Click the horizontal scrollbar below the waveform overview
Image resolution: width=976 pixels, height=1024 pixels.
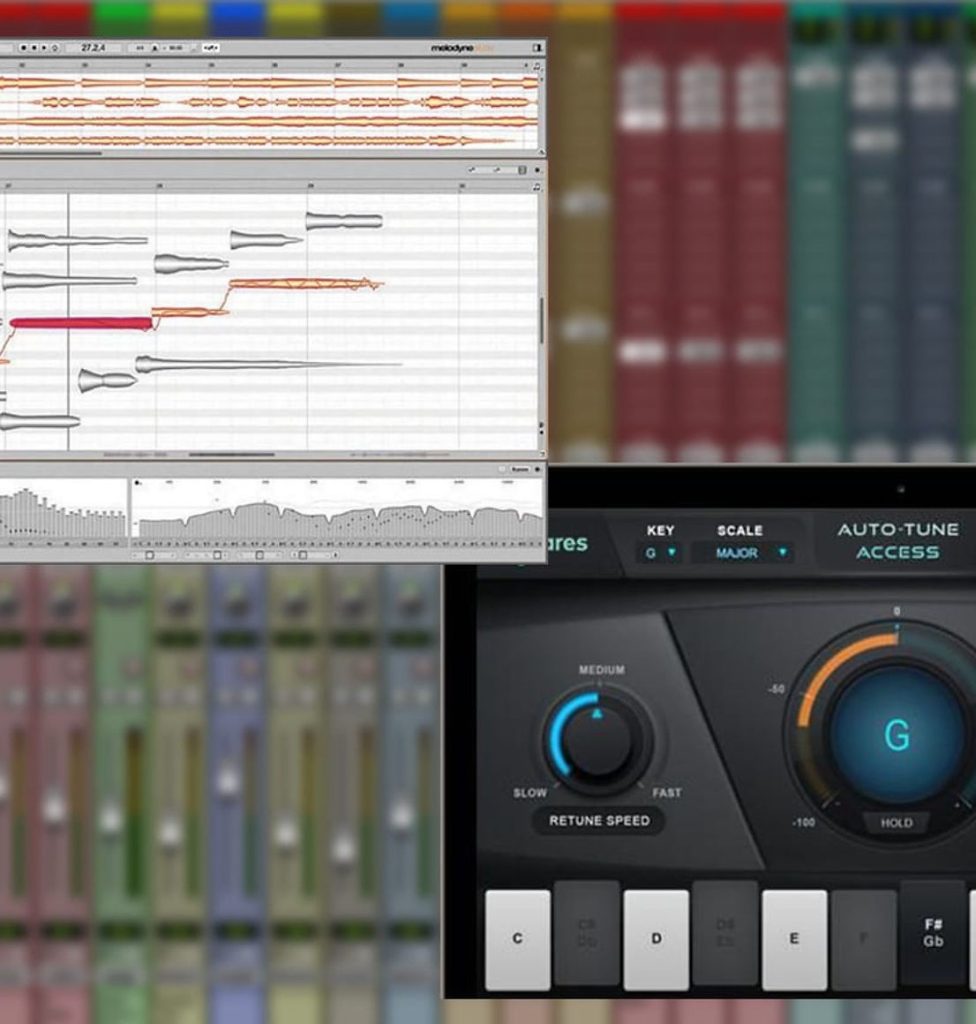pyautogui.click(x=50, y=153)
